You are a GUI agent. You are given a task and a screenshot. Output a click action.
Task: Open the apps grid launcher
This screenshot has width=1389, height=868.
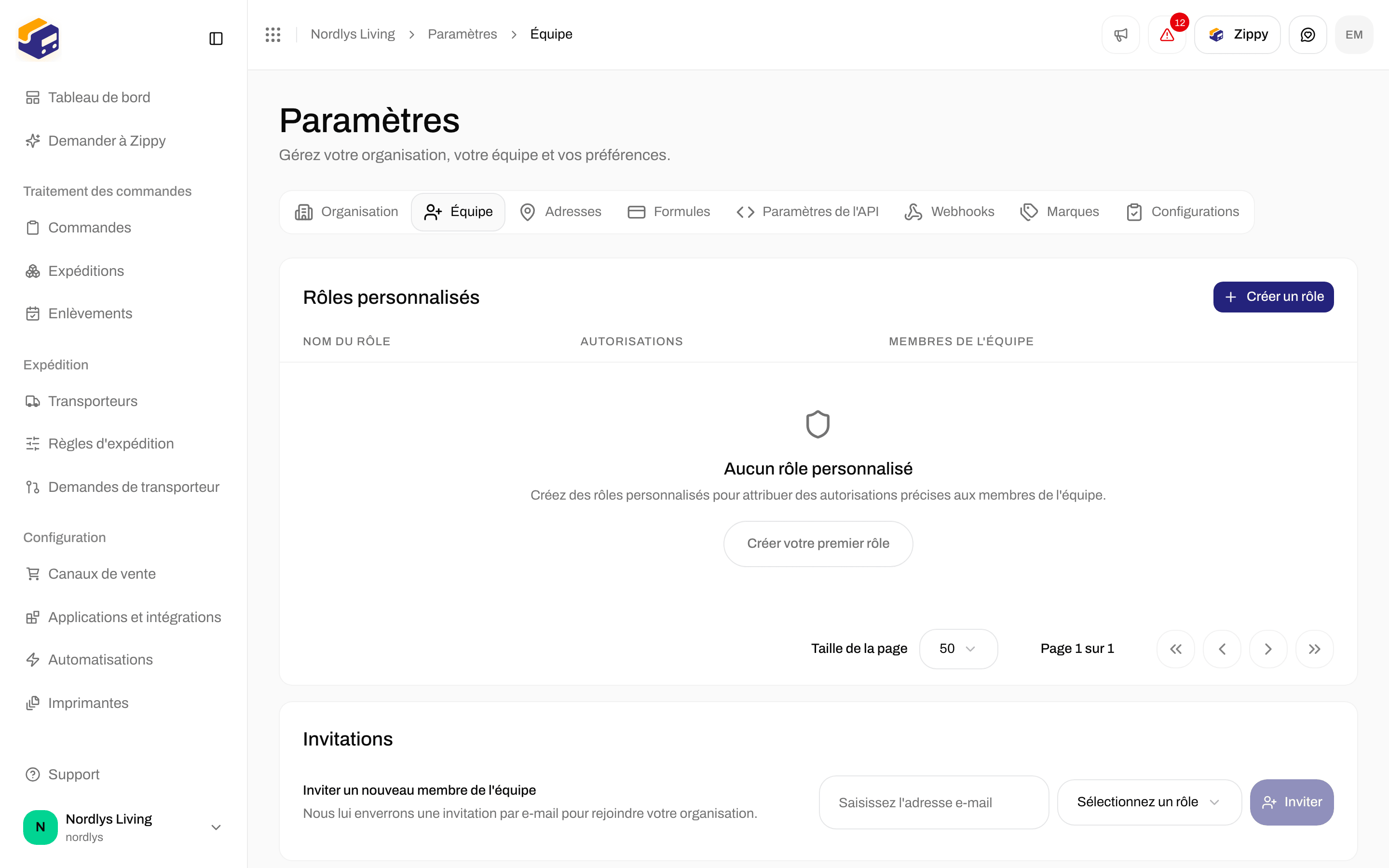[x=272, y=34]
